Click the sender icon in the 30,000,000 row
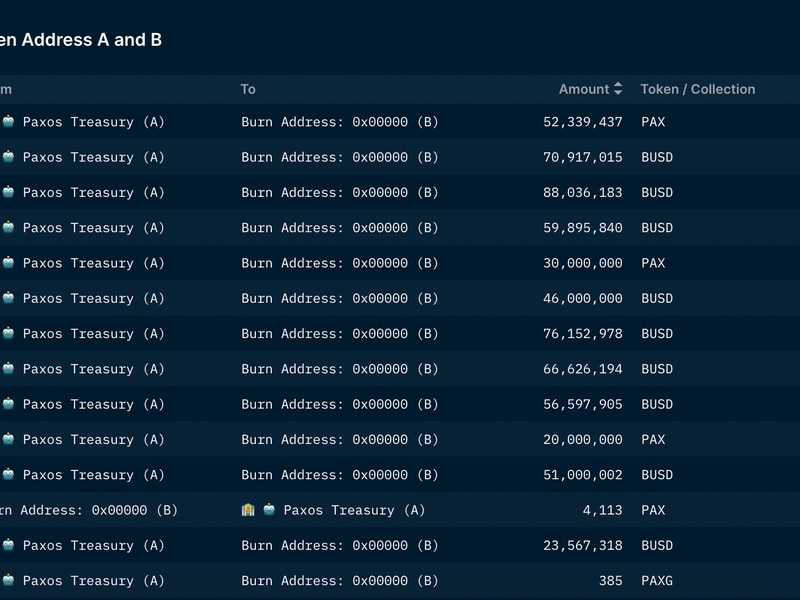This screenshot has height=600, width=800. [8, 263]
